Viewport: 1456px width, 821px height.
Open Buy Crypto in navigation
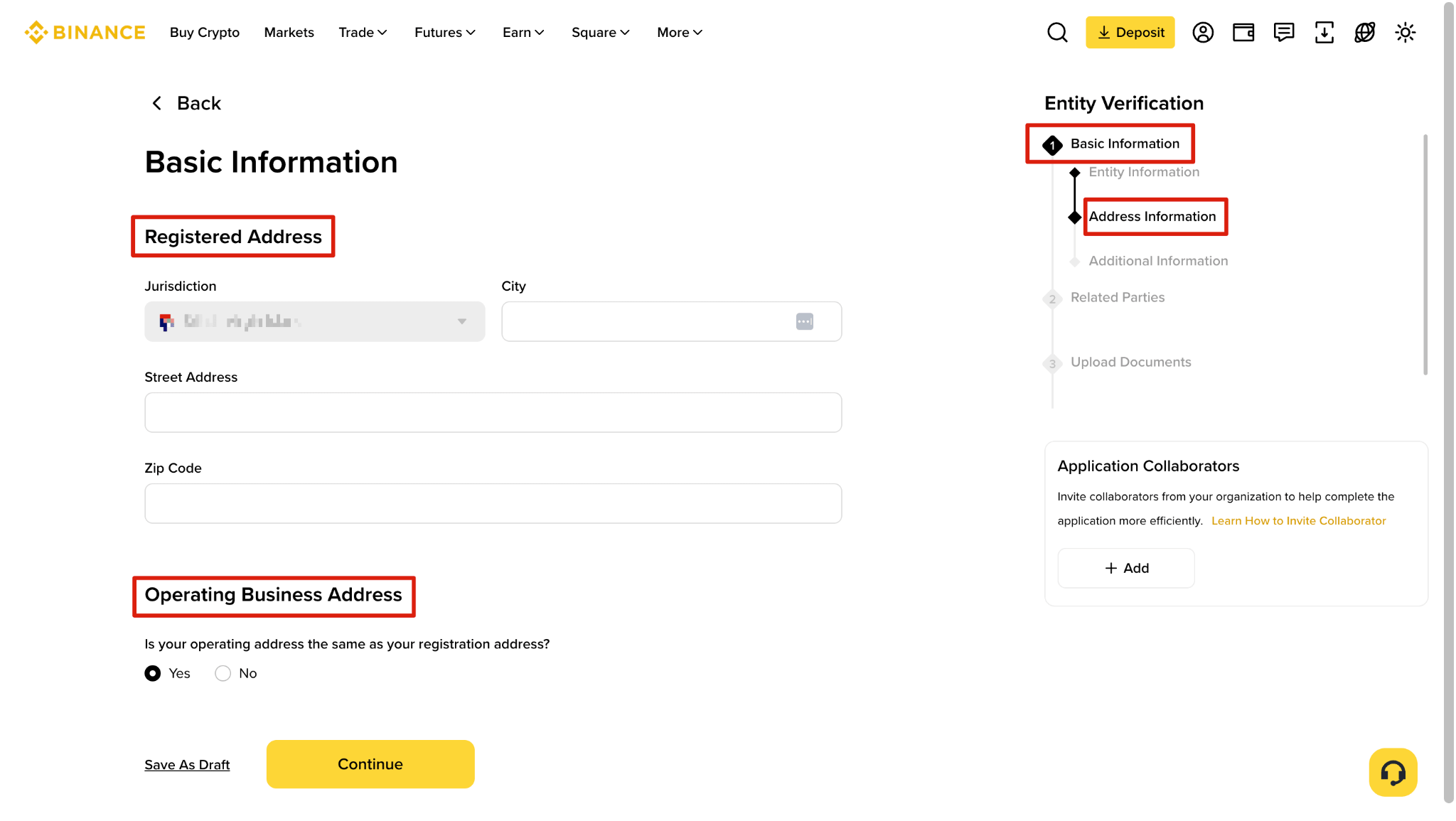tap(205, 32)
